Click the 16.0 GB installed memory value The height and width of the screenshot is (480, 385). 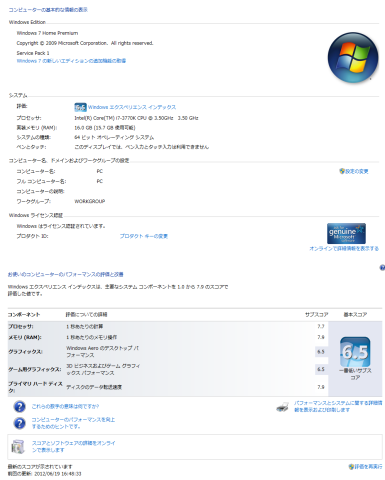coord(105,128)
